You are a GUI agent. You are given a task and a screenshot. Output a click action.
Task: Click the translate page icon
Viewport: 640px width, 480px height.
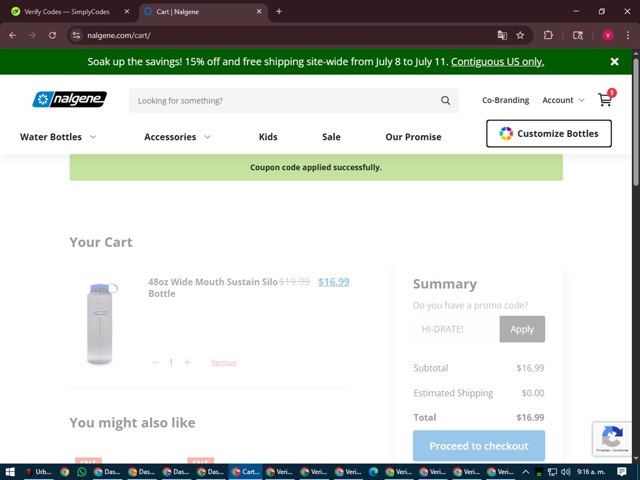[502, 36]
